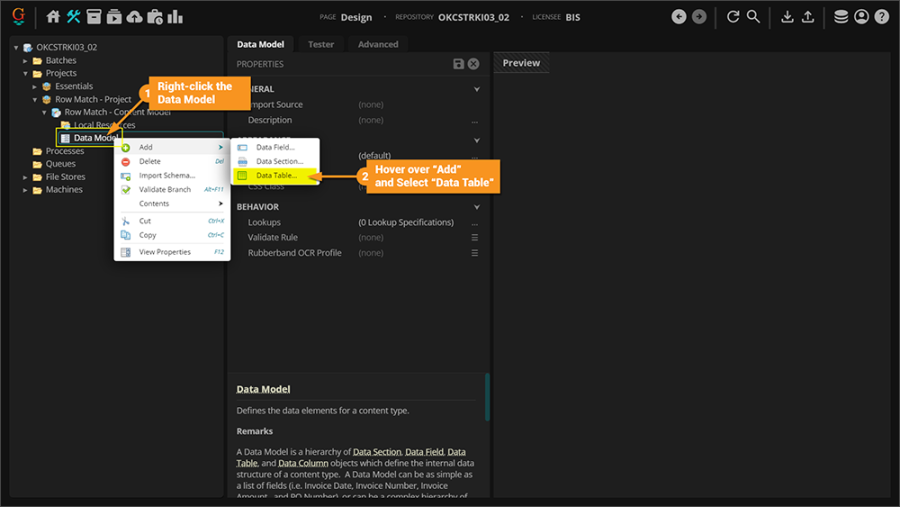Follow the Data Field help link

pyautogui.click(x=424, y=452)
